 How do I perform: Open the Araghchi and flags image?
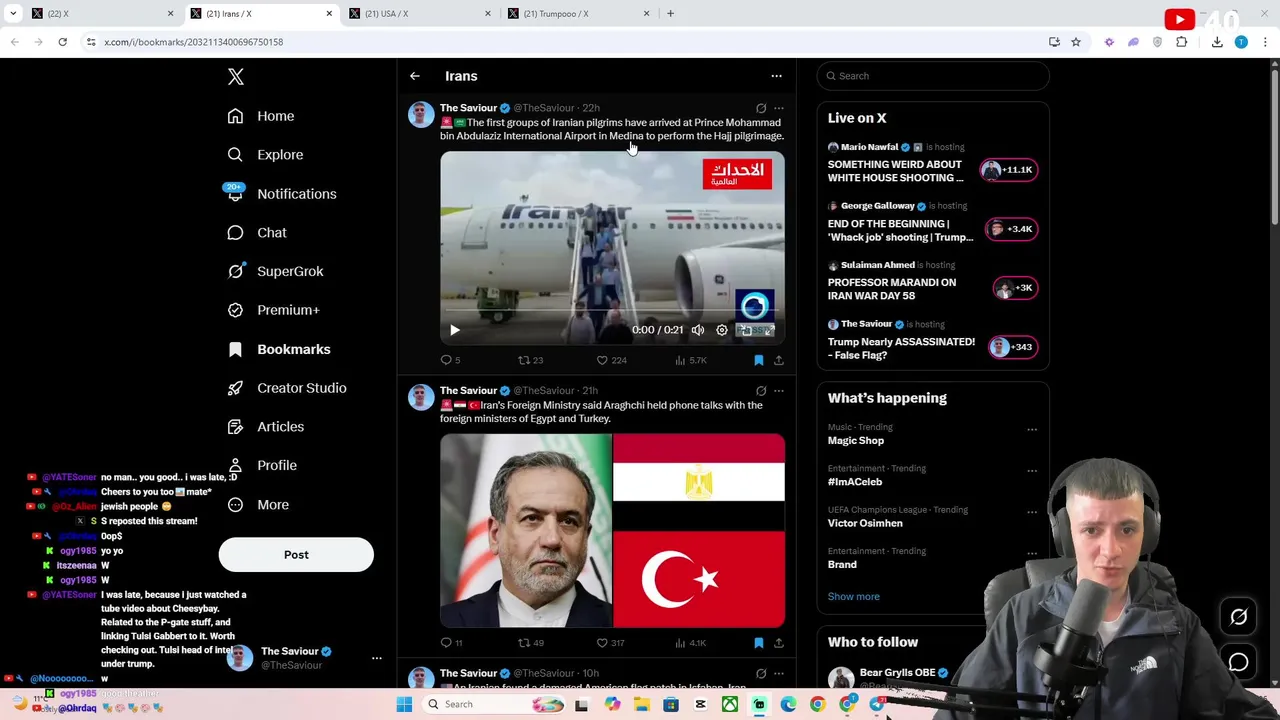pos(612,530)
